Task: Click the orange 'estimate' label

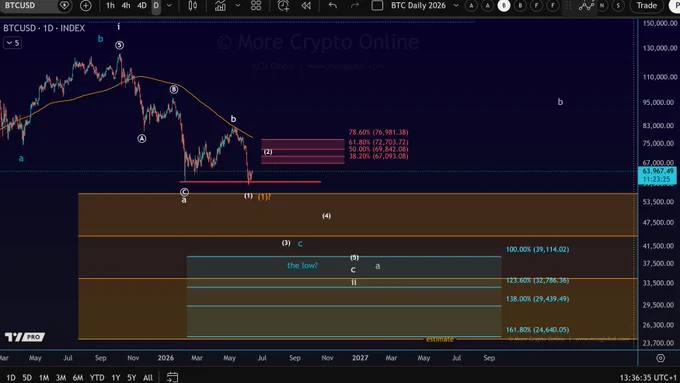Action: [440, 339]
